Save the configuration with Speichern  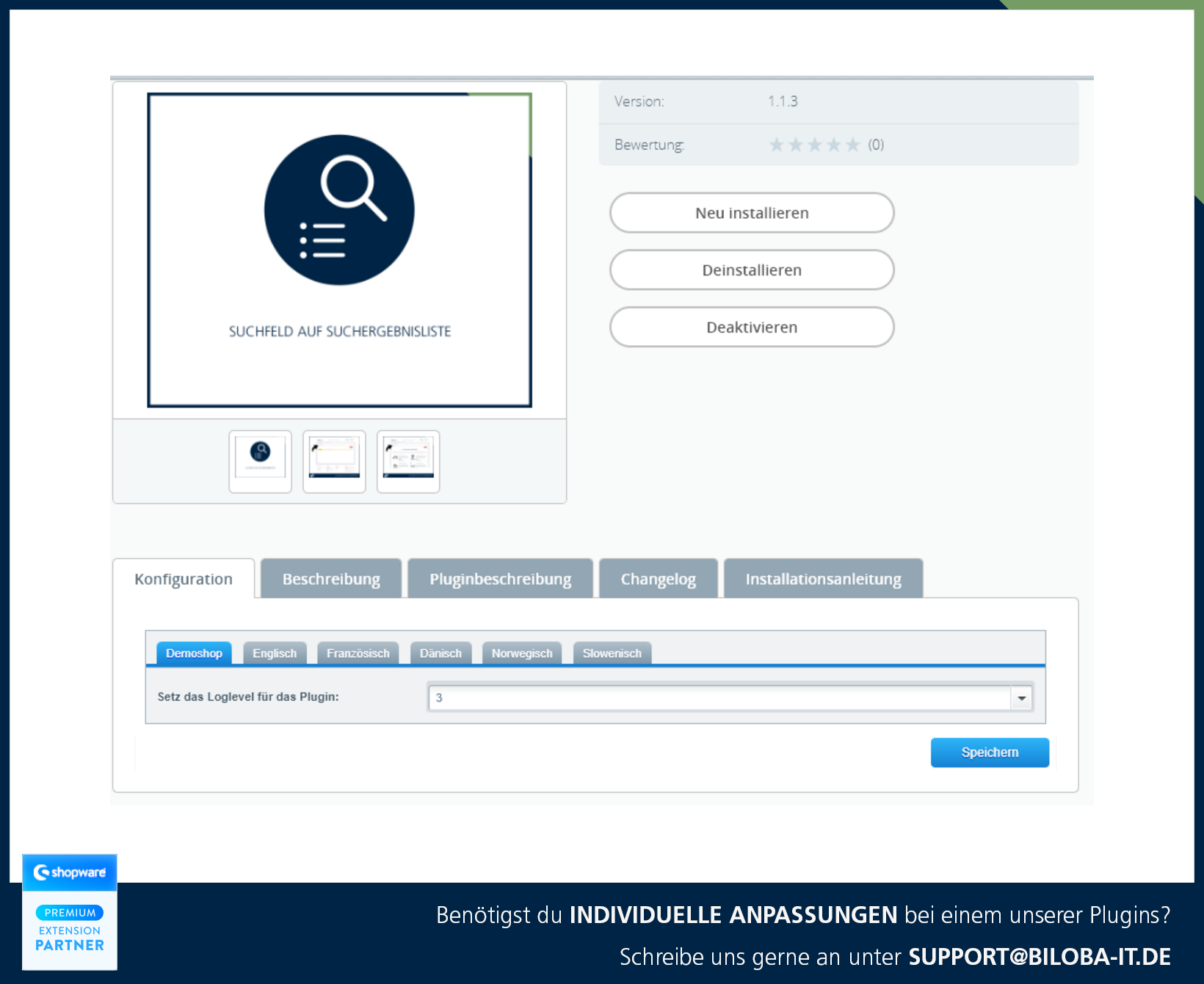990,753
